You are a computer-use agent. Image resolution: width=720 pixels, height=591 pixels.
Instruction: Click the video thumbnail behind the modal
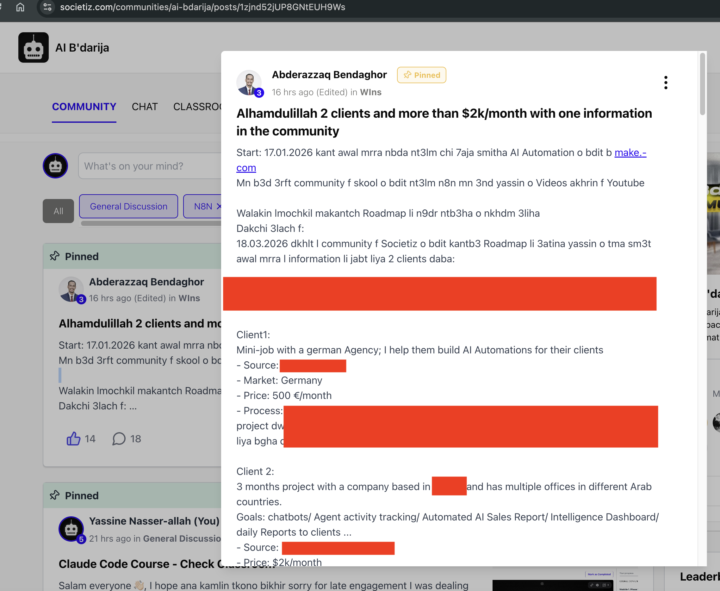click(553, 585)
